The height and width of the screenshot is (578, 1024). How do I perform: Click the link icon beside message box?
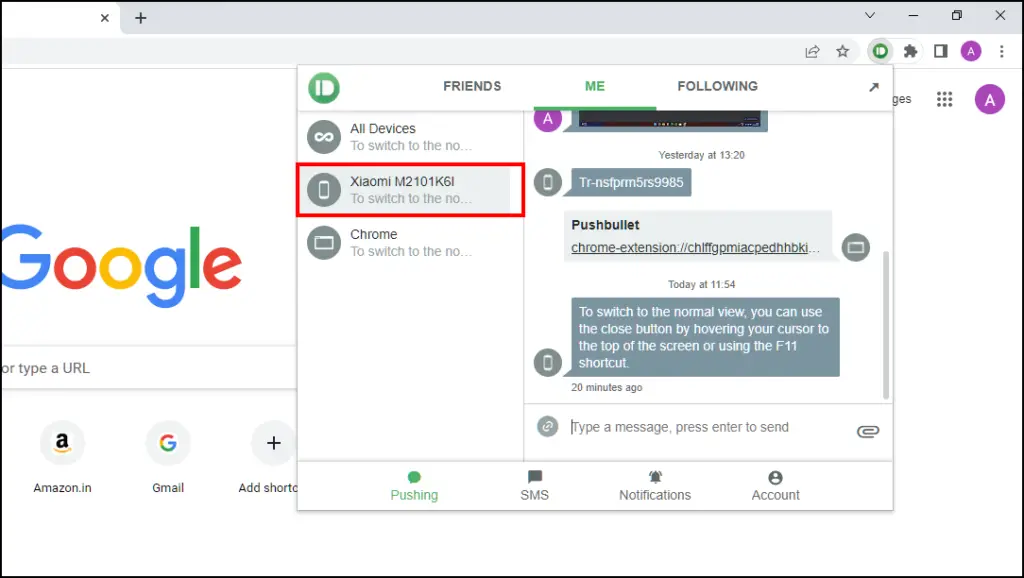pos(547,426)
